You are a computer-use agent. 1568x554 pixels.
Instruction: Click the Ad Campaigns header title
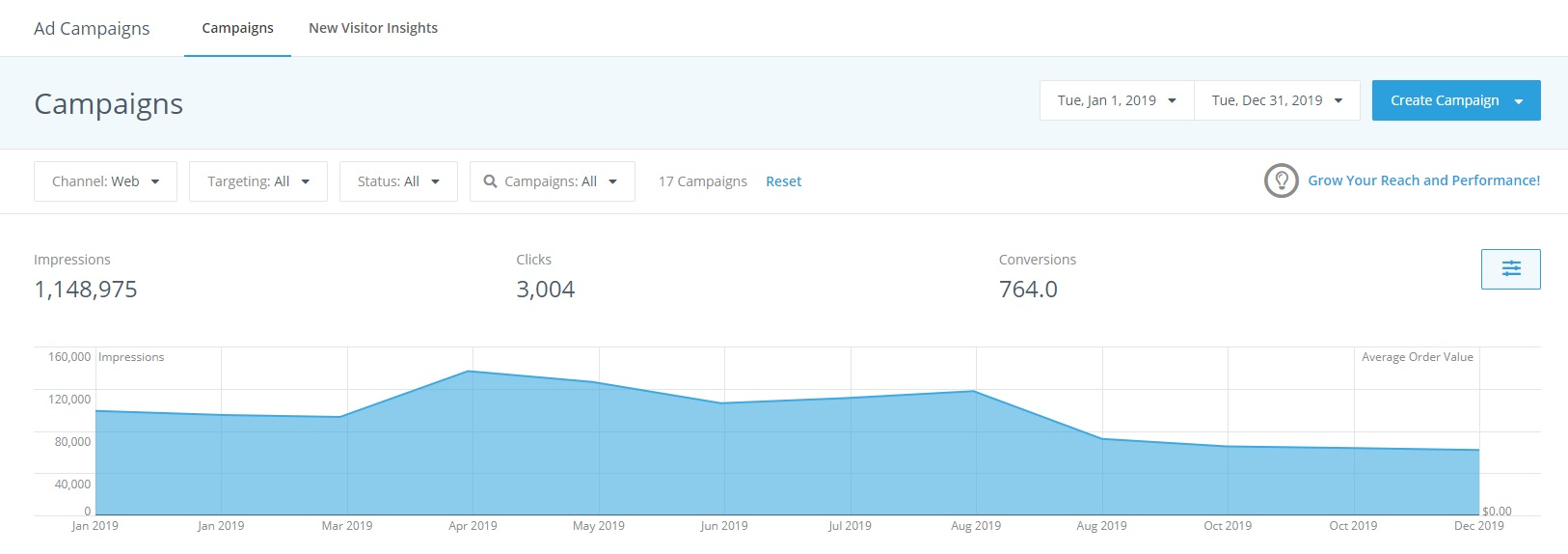tap(92, 28)
